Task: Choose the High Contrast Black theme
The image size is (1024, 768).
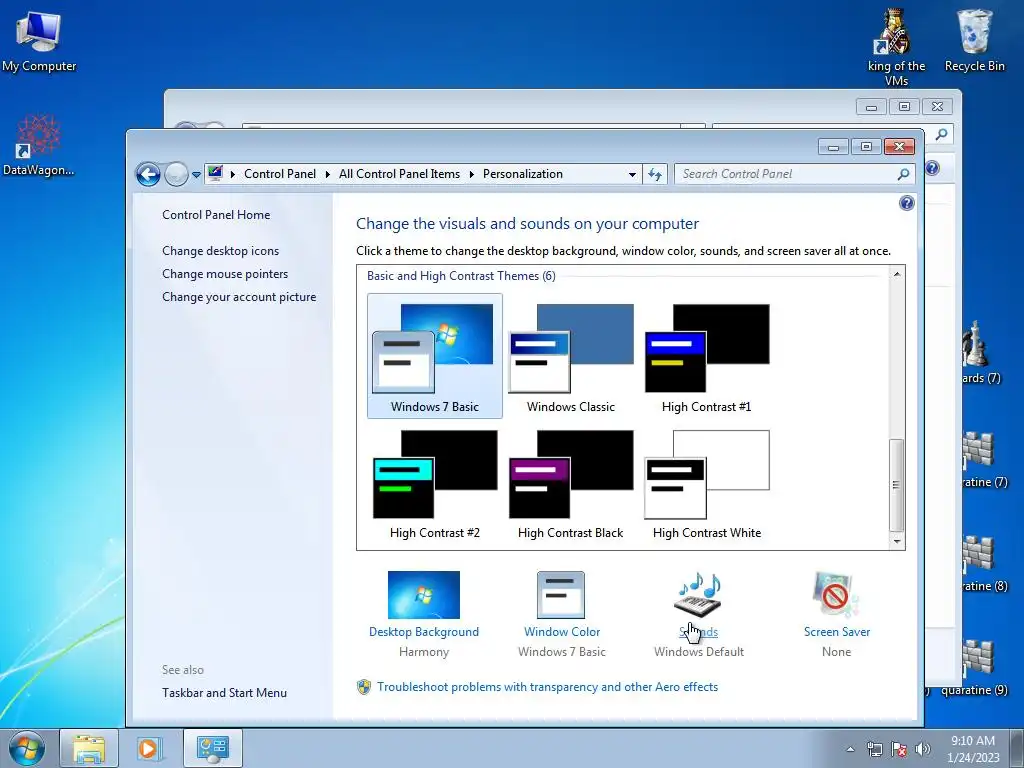Action: (x=571, y=482)
